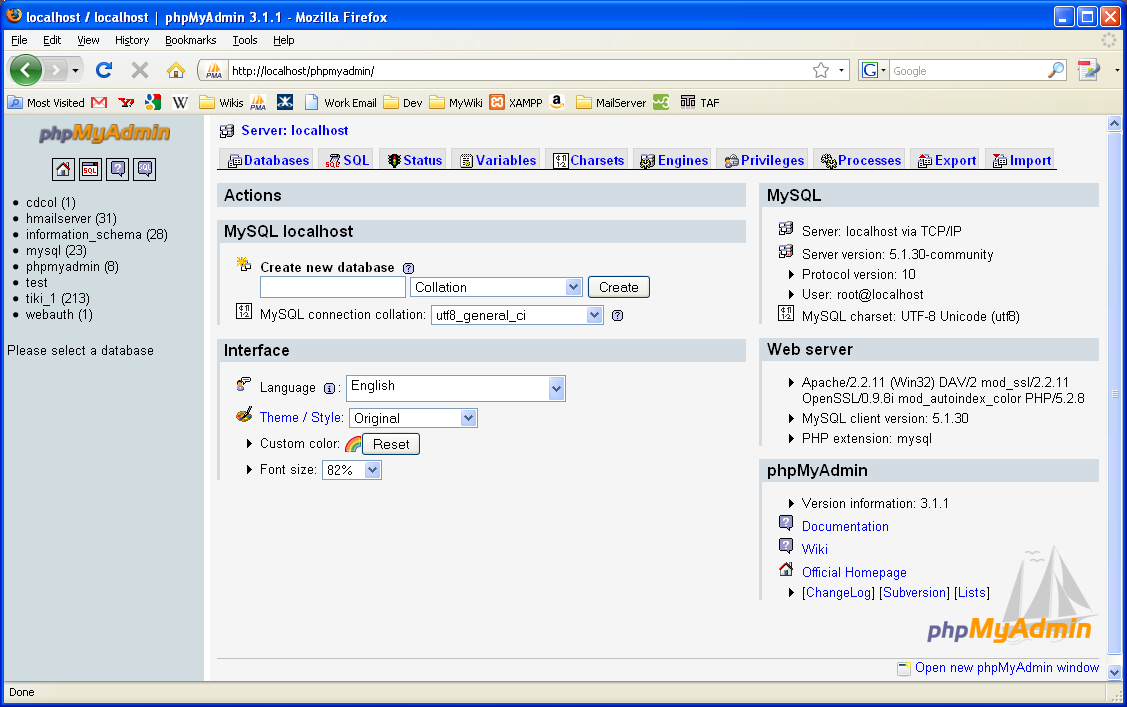Viewport: 1127px width, 707px height.
Task: Open the Privileges tab
Action: click(x=764, y=160)
